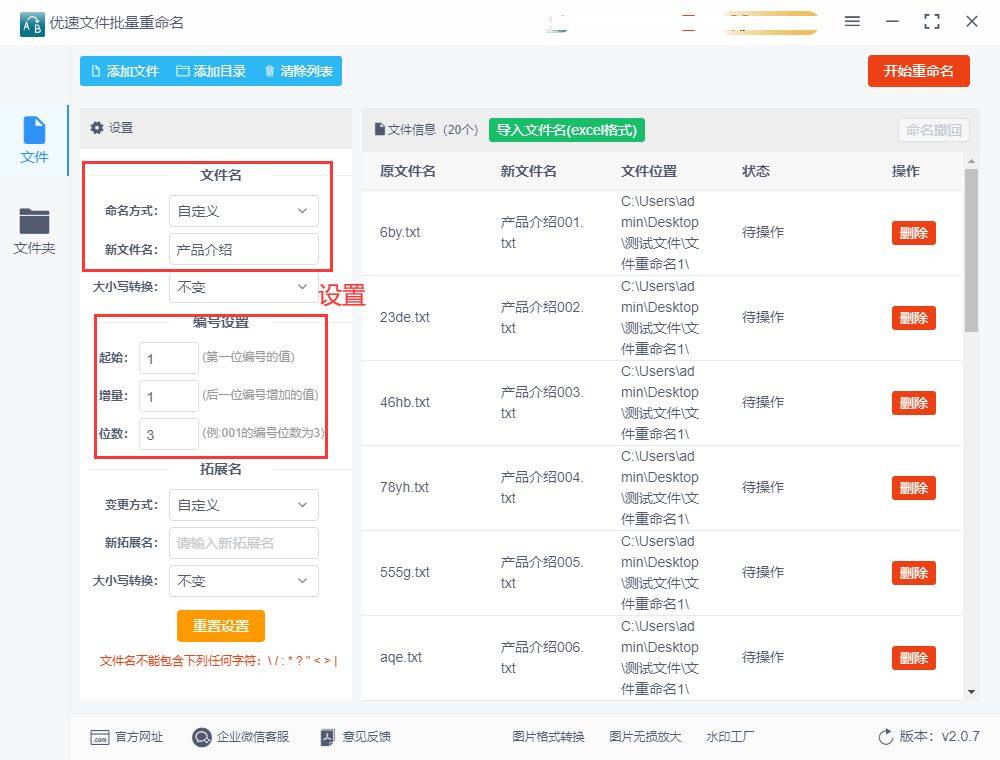Image resolution: width=1000 pixels, height=760 pixels.
Task: Open the hamburger menu icon
Action: (x=852, y=22)
